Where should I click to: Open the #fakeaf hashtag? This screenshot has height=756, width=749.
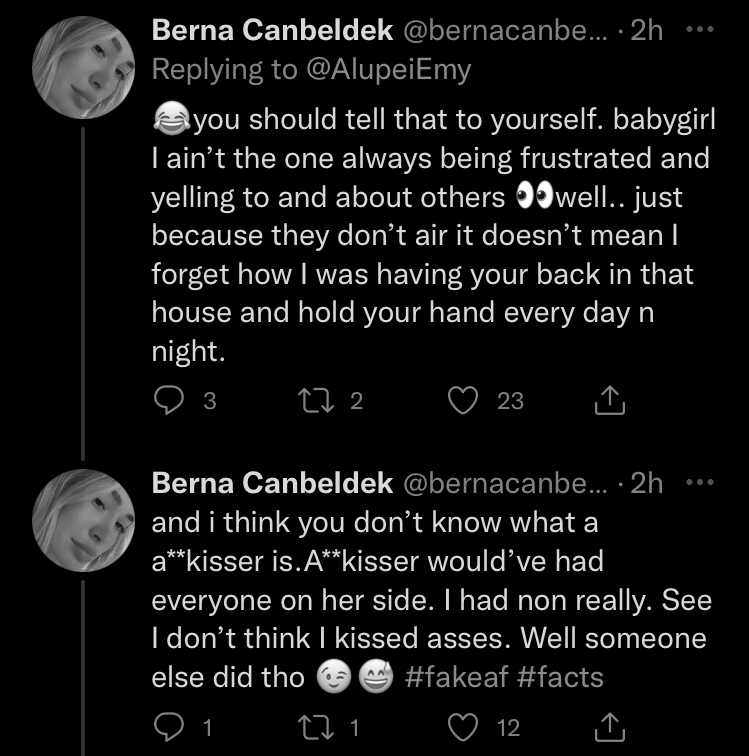[456, 677]
